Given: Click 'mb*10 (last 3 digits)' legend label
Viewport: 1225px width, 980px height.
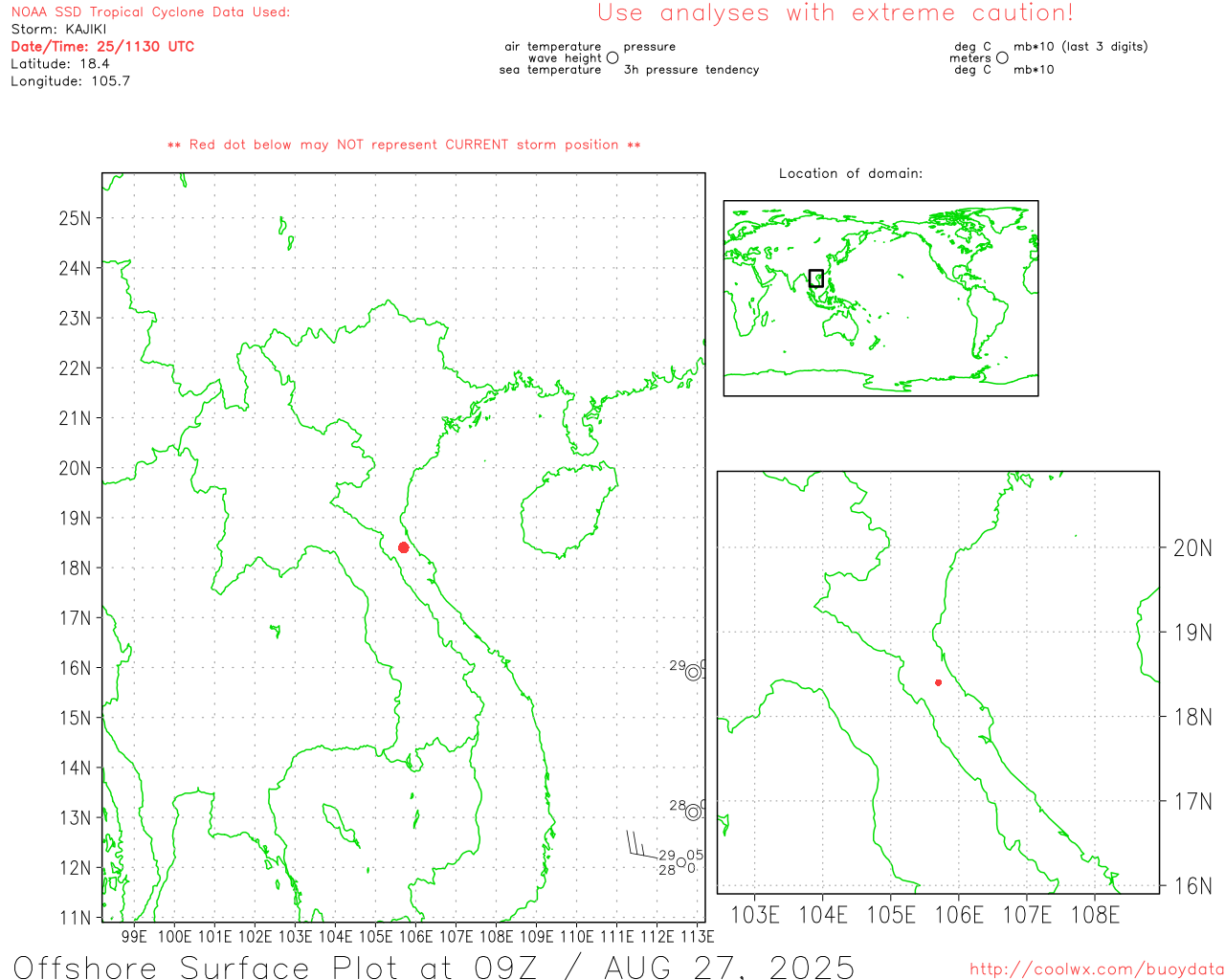Looking at the screenshot, I should point(1080,46).
